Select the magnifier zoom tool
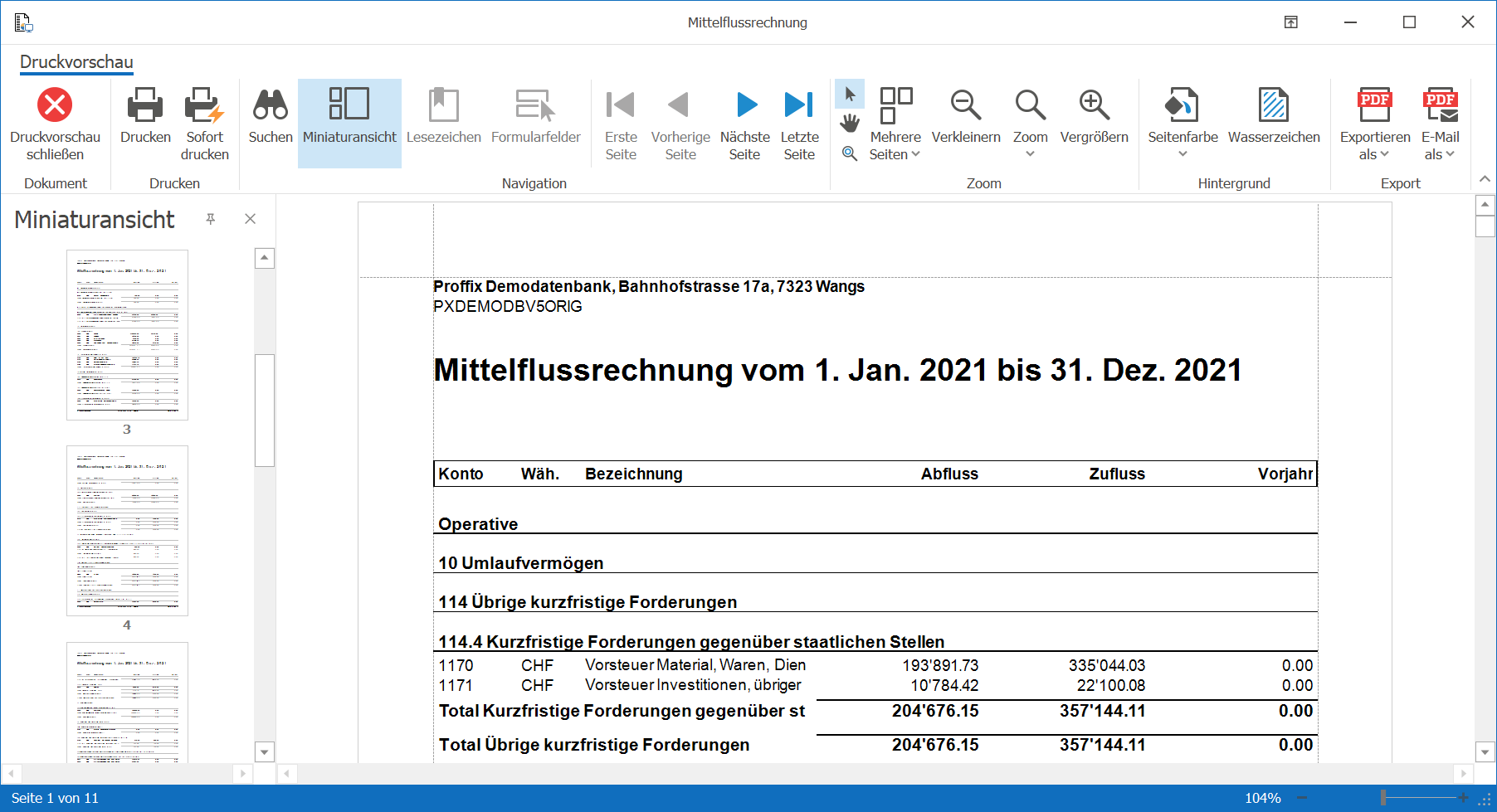The width and height of the screenshot is (1497, 812). coord(850,153)
